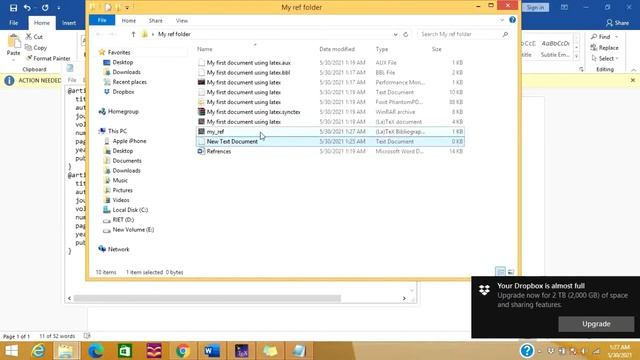Open the Word File tab
Screen dimensions: 640x360
coord(13,23)
